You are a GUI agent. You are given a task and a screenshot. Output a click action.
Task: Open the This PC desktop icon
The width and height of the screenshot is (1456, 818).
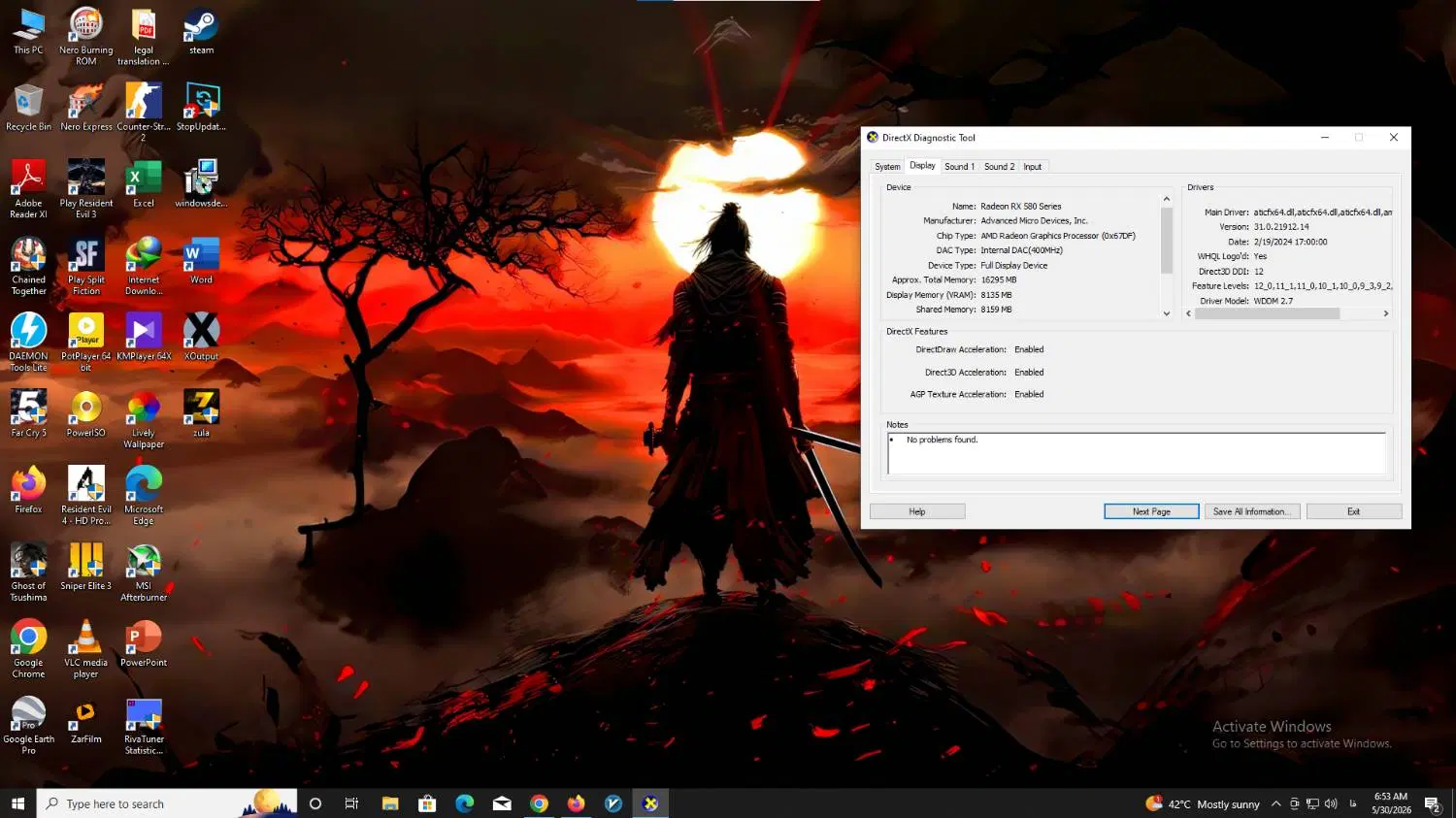[28, 32]
